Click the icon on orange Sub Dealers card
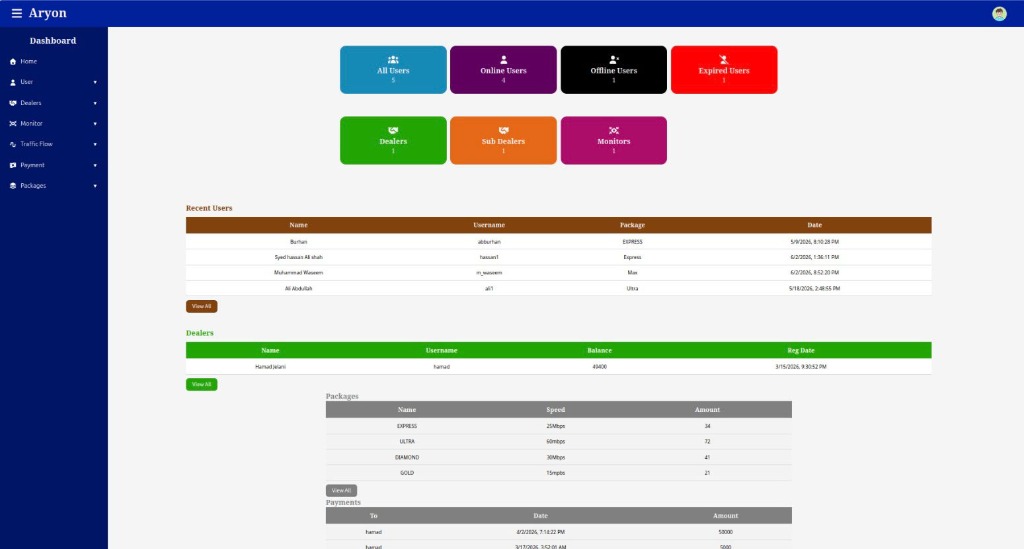The height and width of the screenshot is (549, 1024). tap(504, 131)
